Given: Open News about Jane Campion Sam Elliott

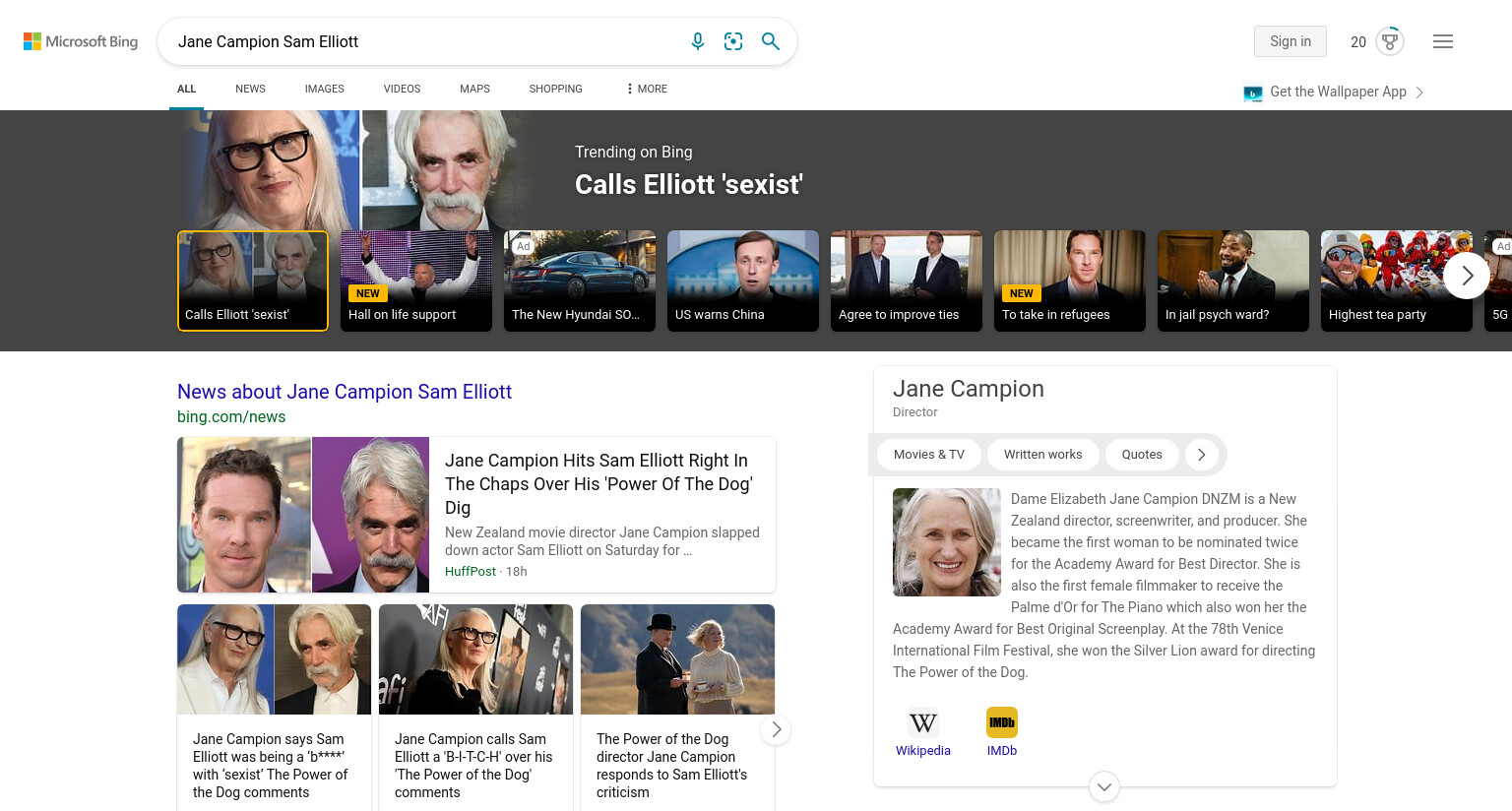Looking at the screenshot, I should click(x=345, y=392).
